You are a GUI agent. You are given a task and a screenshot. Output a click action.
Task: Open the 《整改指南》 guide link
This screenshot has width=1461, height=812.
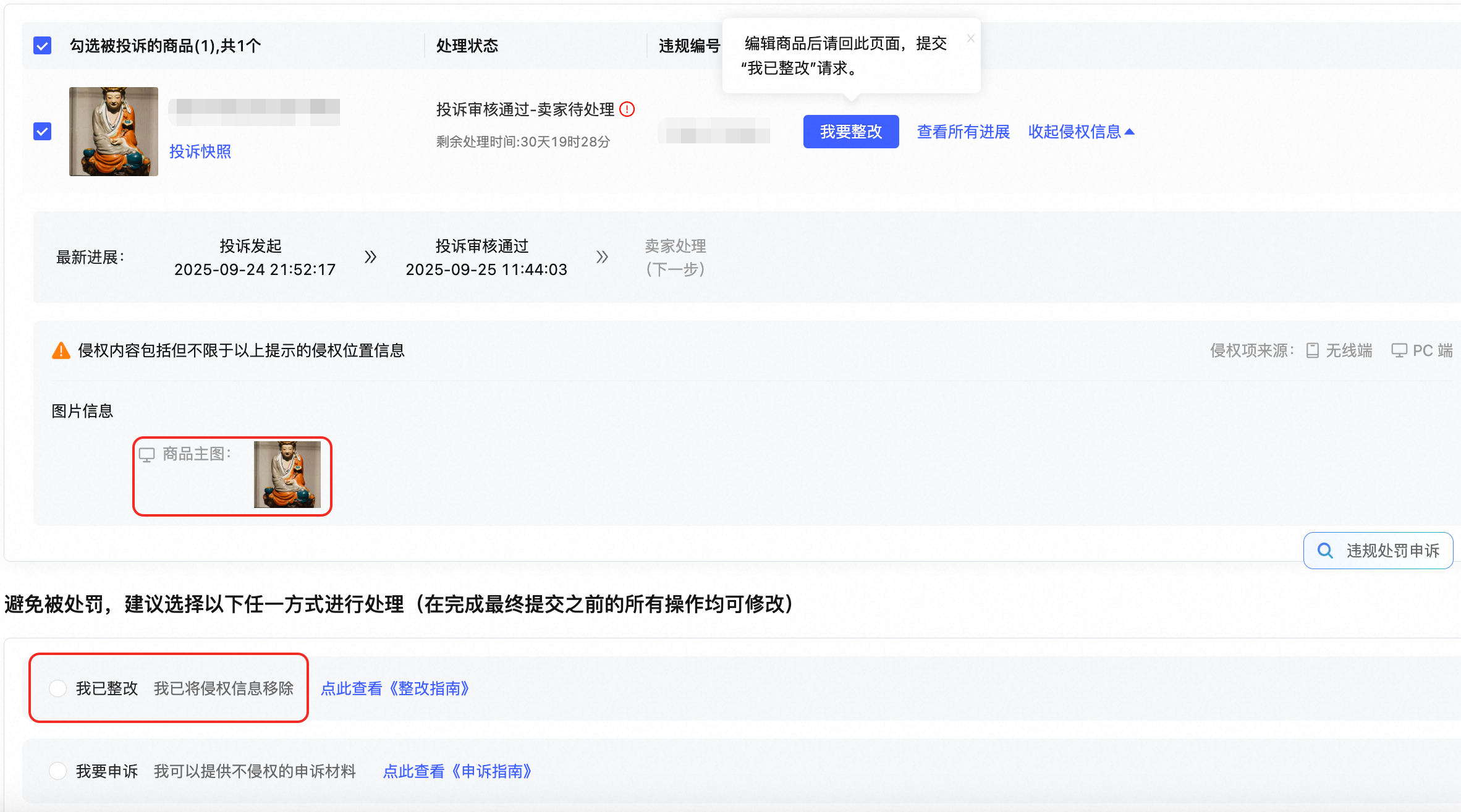[x=396, y=688]
